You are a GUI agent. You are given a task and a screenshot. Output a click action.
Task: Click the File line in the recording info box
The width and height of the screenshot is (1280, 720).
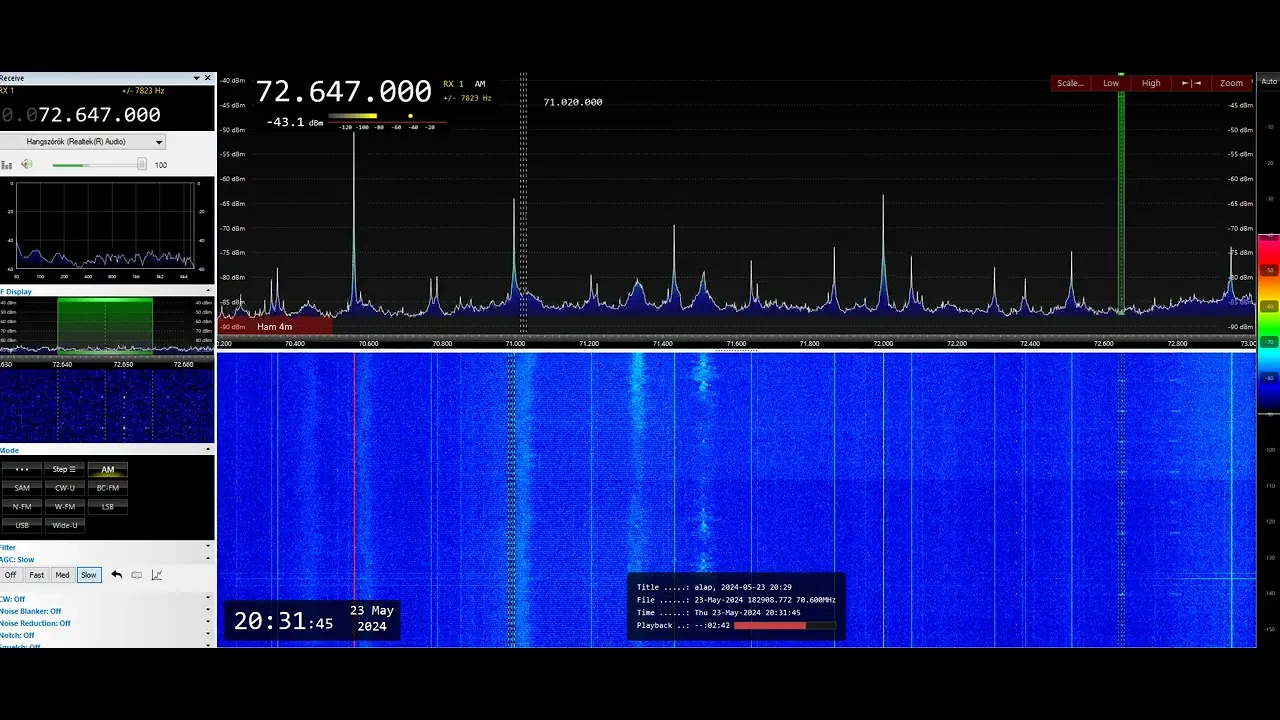coord(736,600)
